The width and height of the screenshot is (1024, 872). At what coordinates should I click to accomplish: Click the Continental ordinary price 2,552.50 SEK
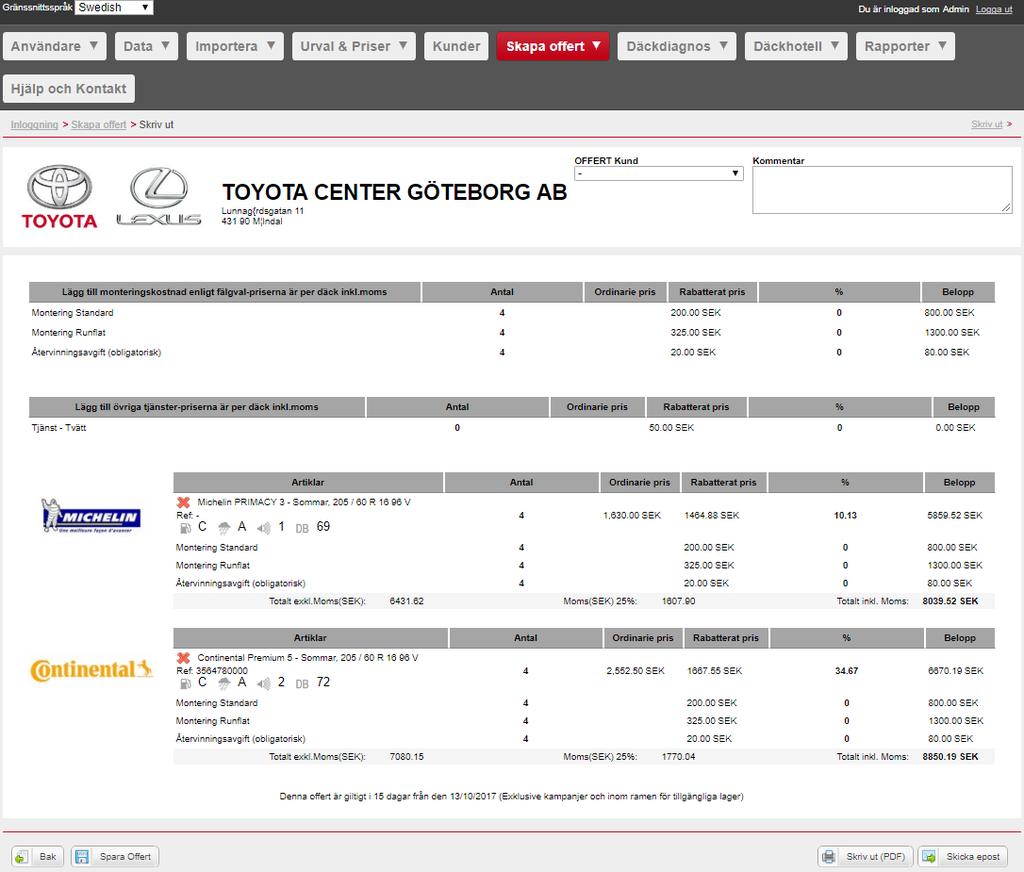[x=635, y=671]
